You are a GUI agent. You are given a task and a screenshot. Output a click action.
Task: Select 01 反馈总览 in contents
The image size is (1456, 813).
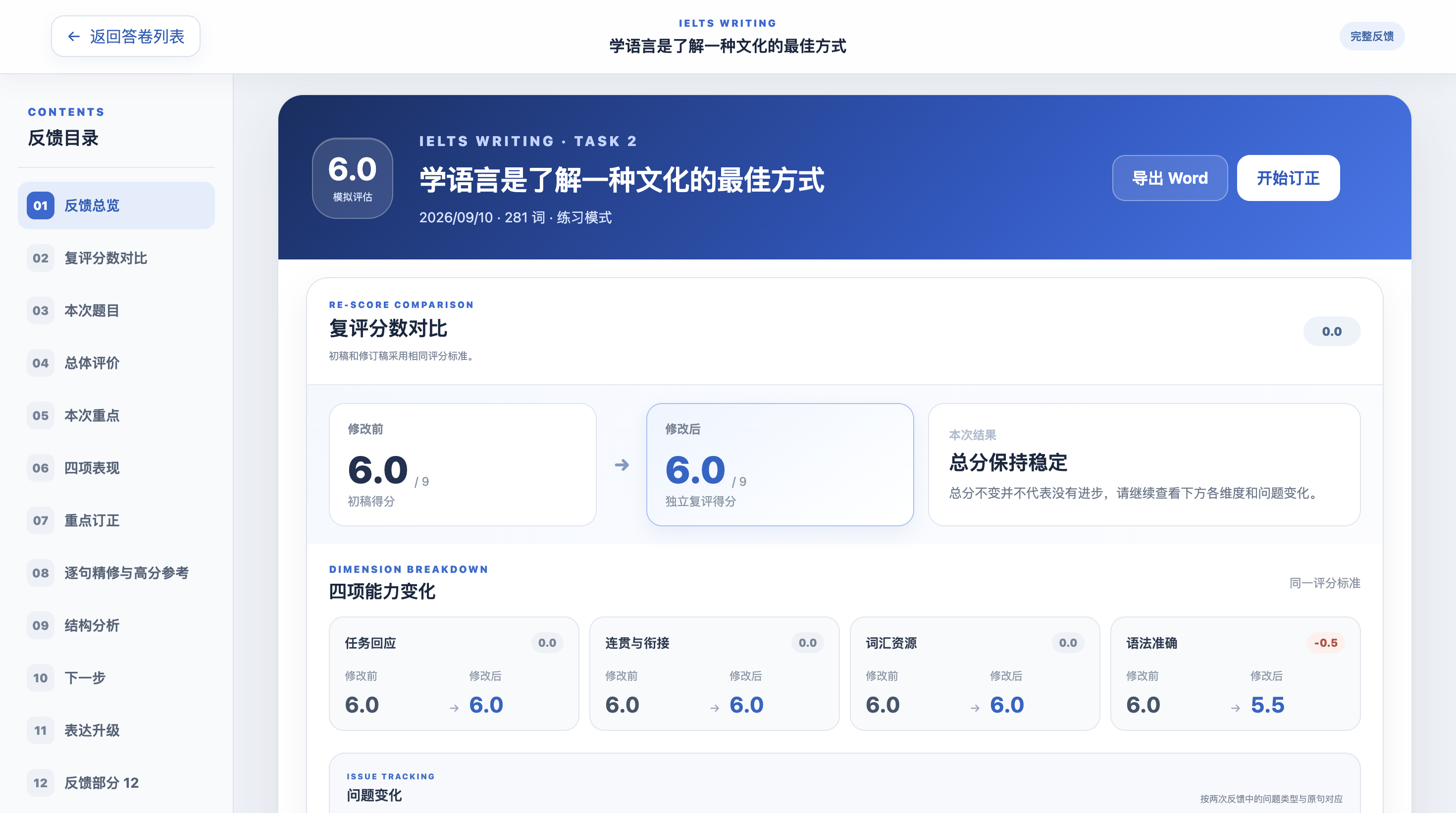pos(116,205)
